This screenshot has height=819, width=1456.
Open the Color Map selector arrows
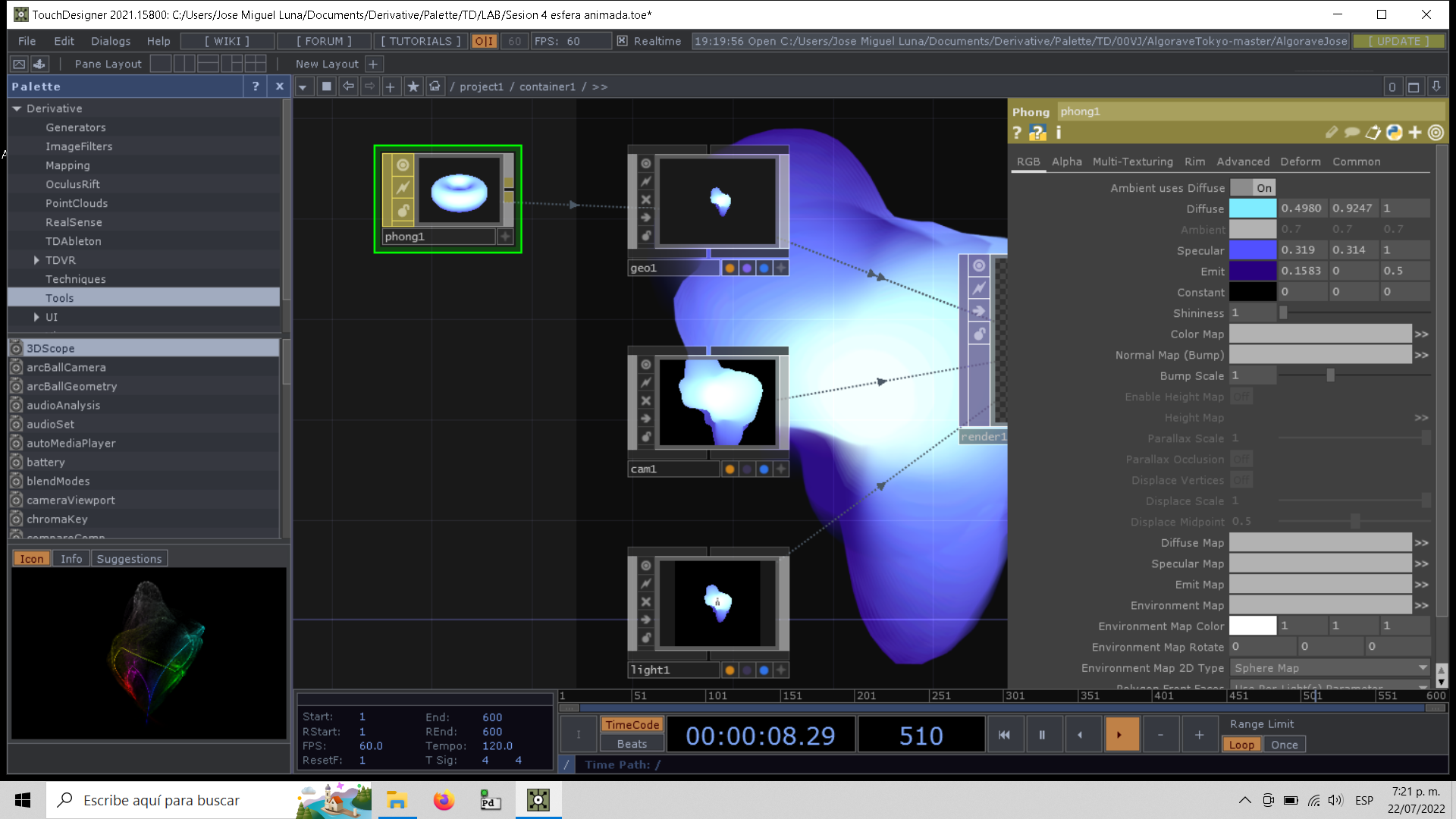coord(1421,334)
